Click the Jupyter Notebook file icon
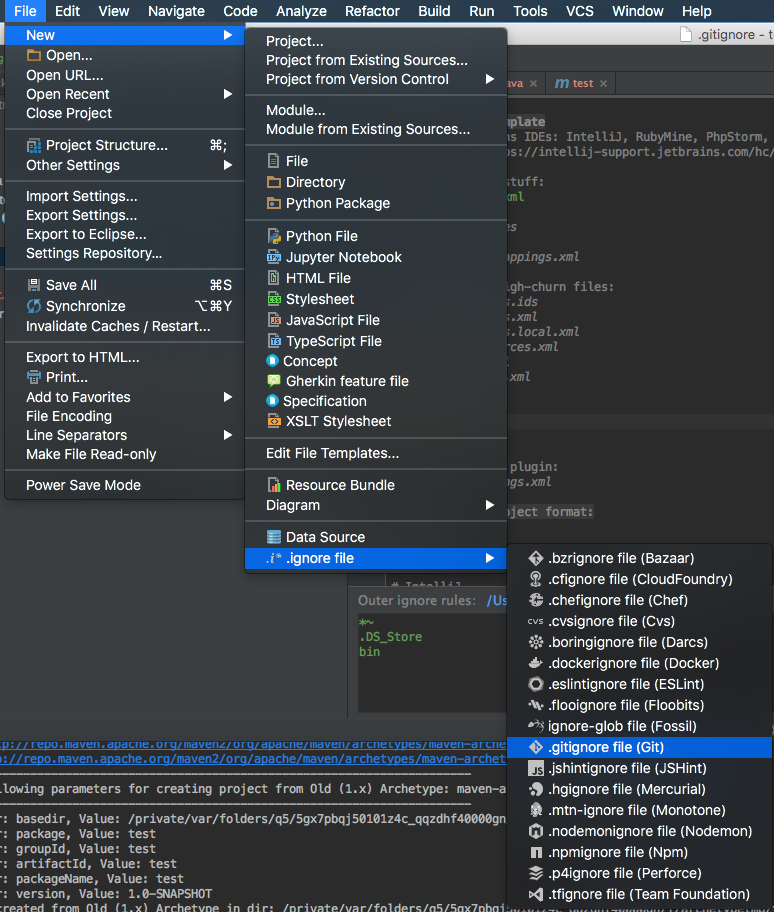Image resolution: width=774 pixels, height=912 pixels. pos(274,257)
